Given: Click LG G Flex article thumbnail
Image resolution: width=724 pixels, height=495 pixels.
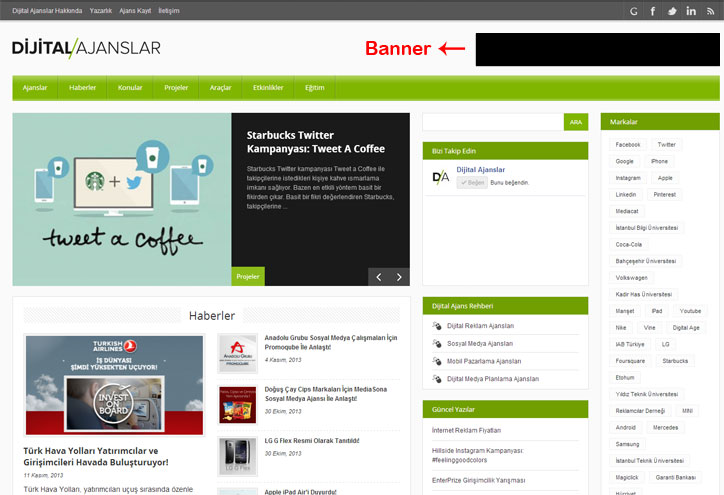Looking at the screenshot, I should [237, 457].
